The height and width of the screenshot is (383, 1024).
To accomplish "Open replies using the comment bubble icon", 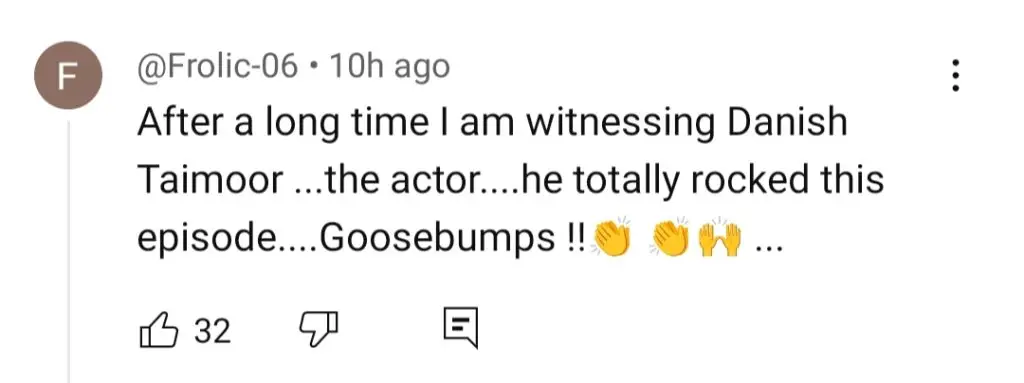I will [461, 328].
